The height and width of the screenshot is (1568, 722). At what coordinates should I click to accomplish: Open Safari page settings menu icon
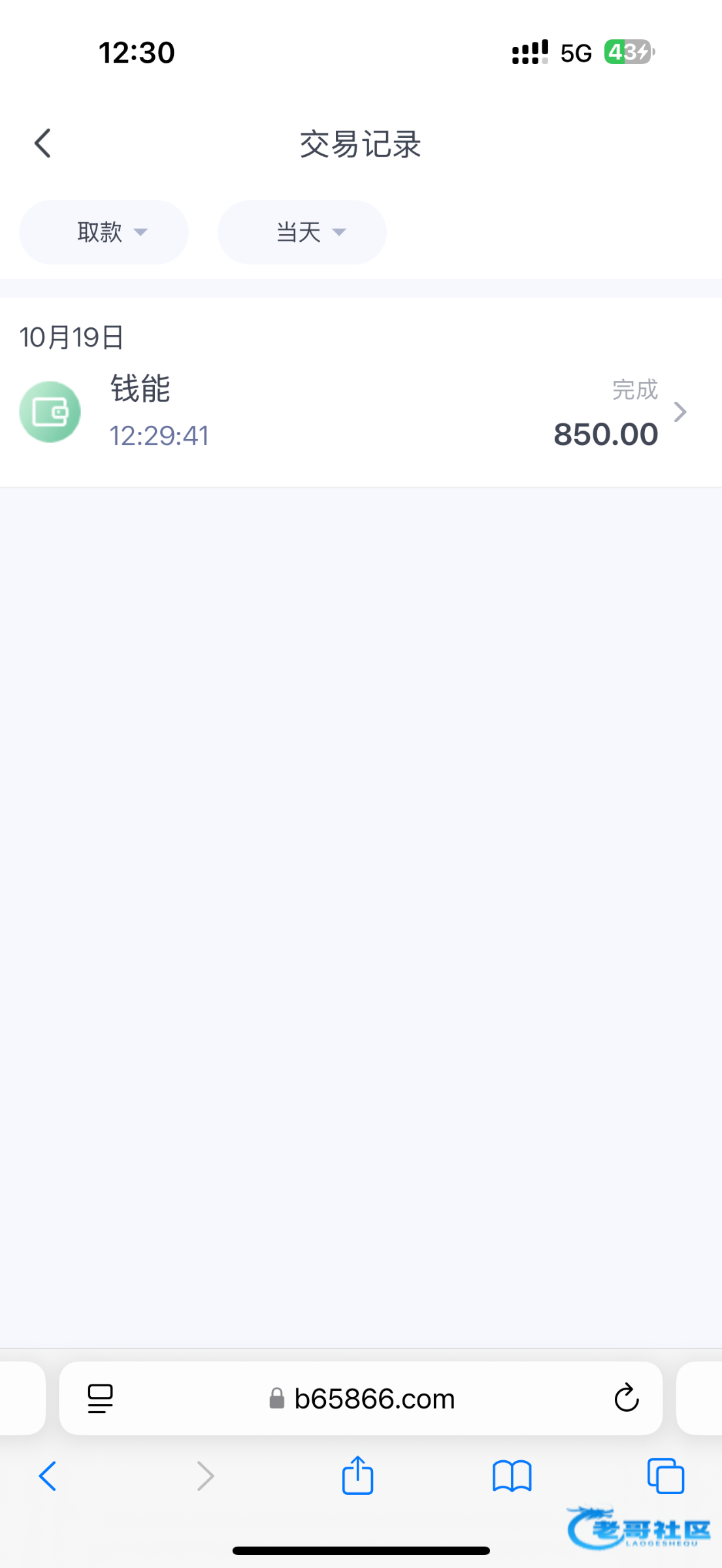[x=101, y=1399]
